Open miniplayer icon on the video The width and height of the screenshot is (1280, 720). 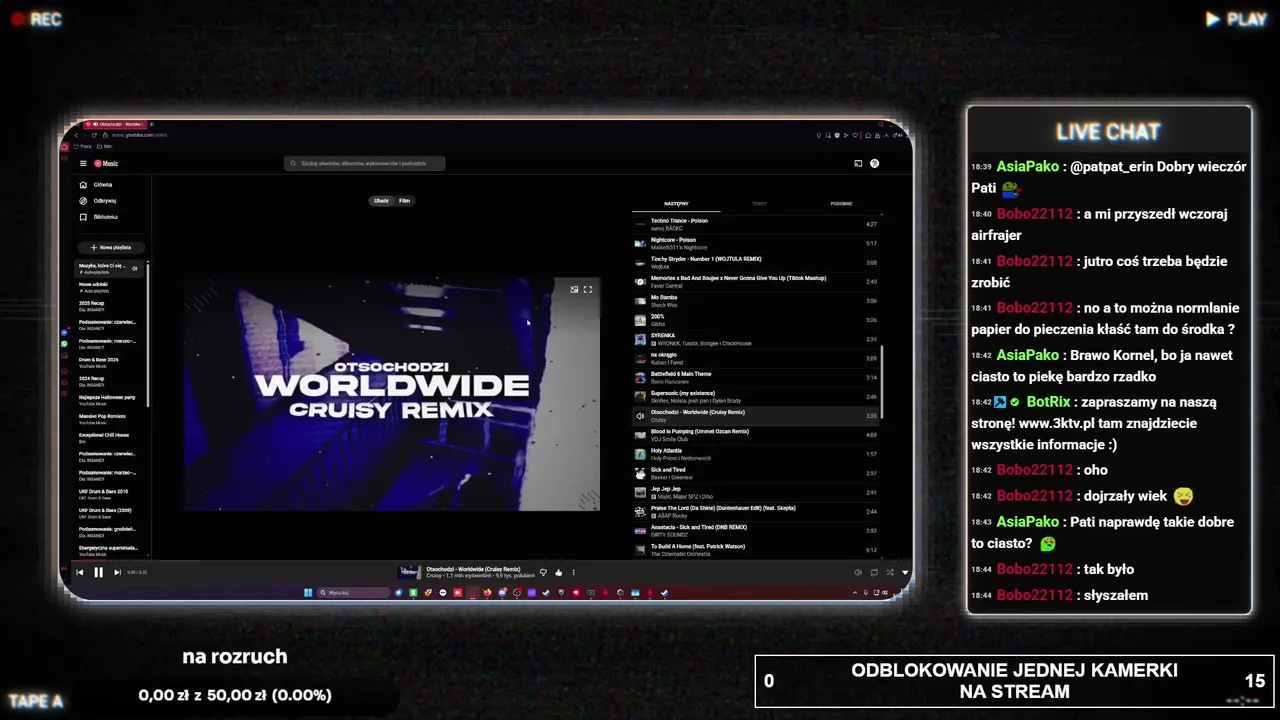(574, 289)
